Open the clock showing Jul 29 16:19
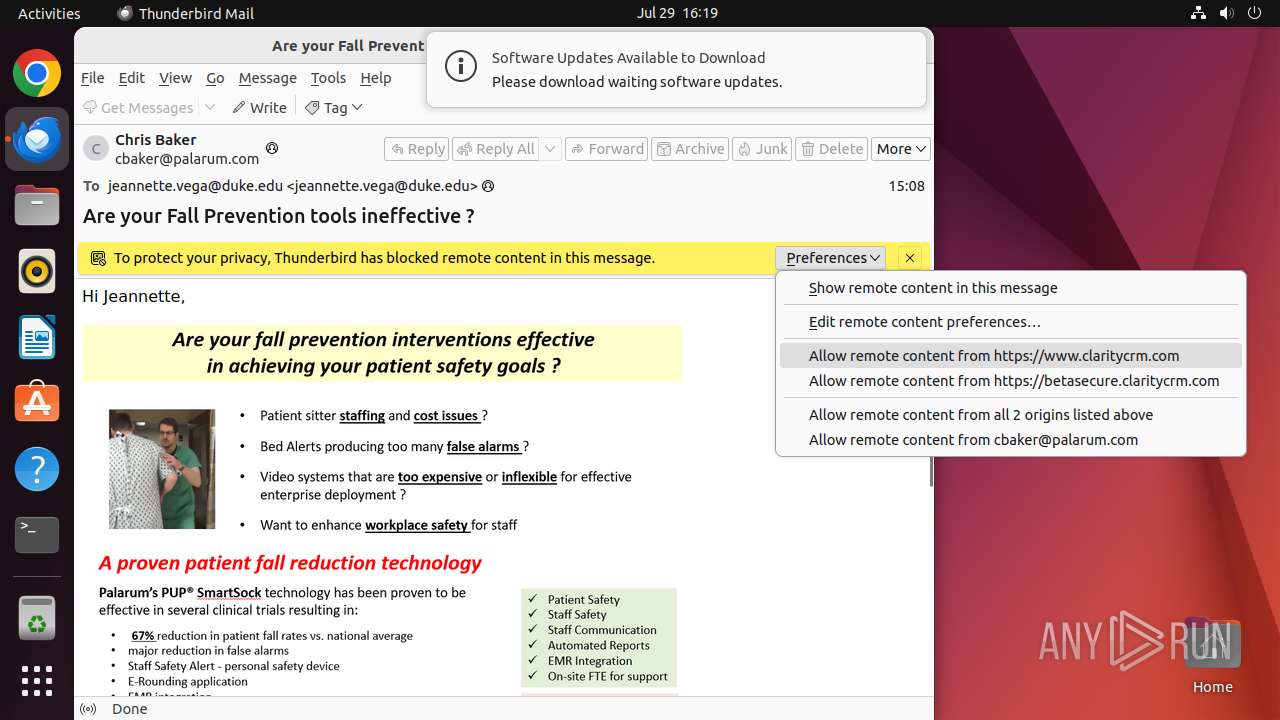1280x720 pixels. point(677,13)
